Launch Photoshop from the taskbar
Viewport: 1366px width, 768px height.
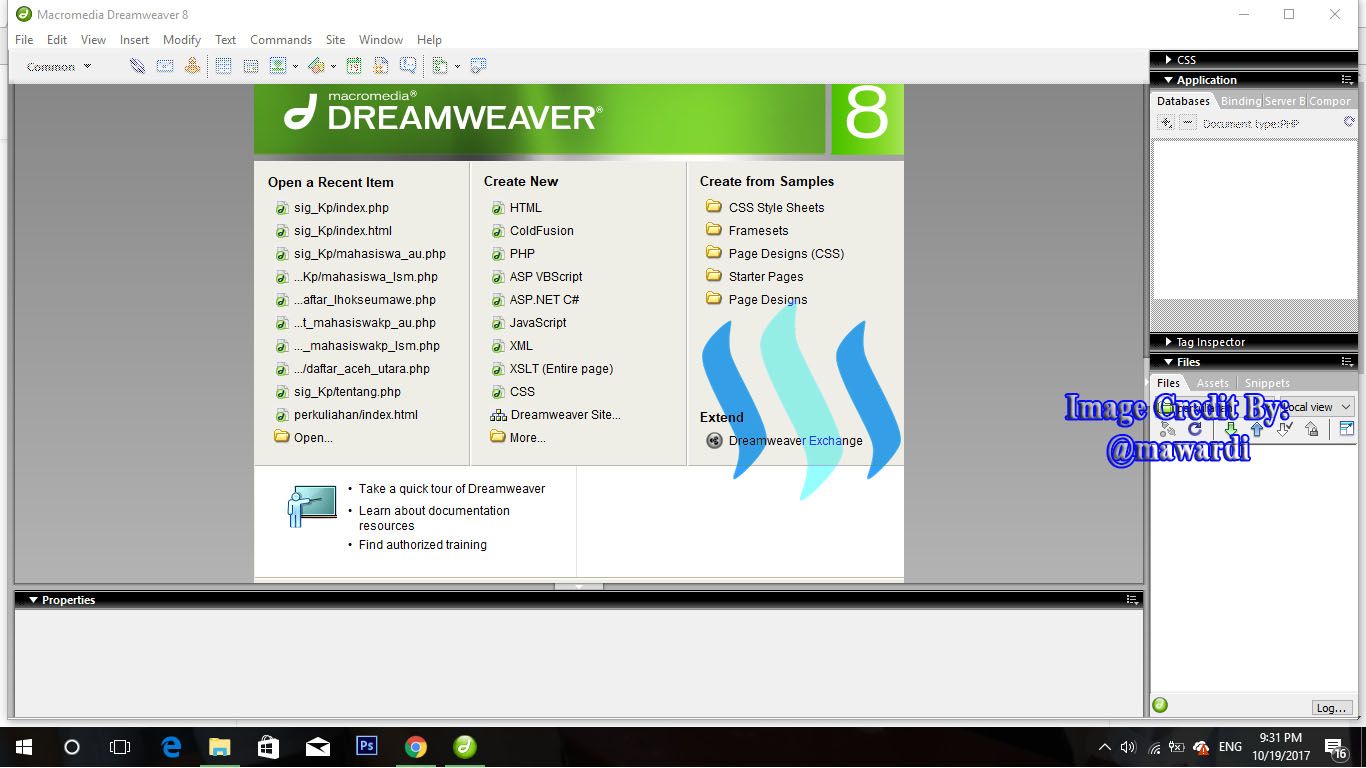click(367, 747)
